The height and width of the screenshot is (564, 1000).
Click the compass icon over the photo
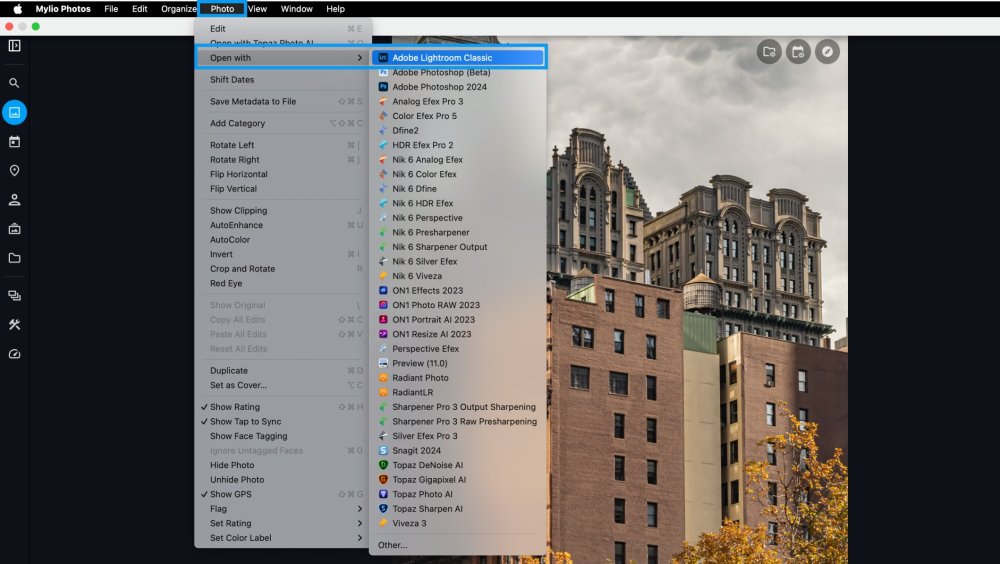pyautogui.click(x=827, y=52)
